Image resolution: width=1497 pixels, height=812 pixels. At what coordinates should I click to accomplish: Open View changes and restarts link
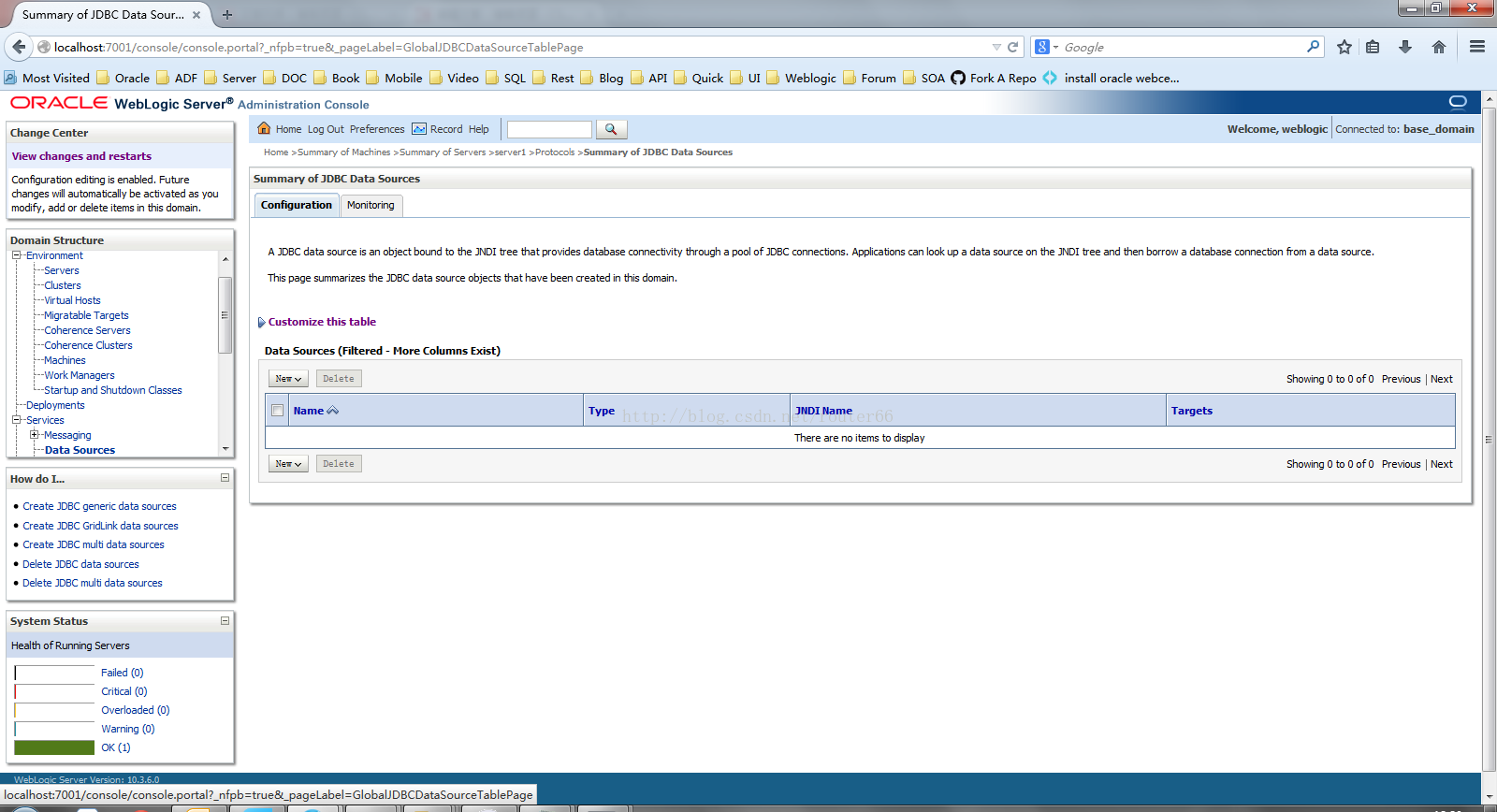(81, 156)
